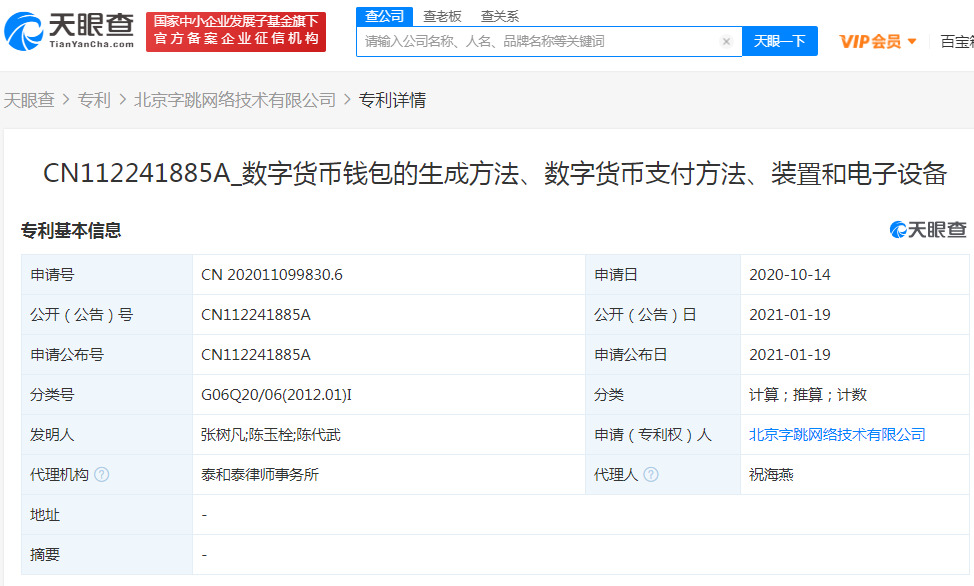Switch to the 查老板 tab
This screenshot has height=586, width=974.
click(x=442, y=17)
